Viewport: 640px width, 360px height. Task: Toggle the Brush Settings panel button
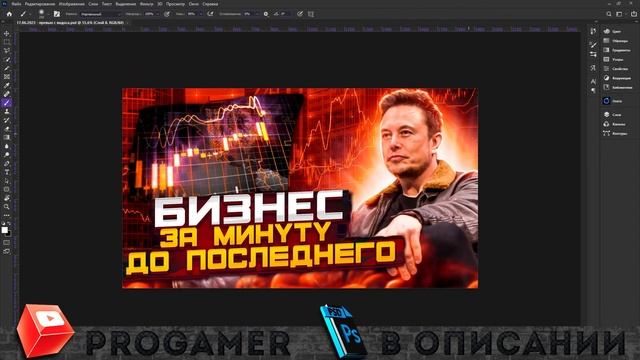point(57,14)
